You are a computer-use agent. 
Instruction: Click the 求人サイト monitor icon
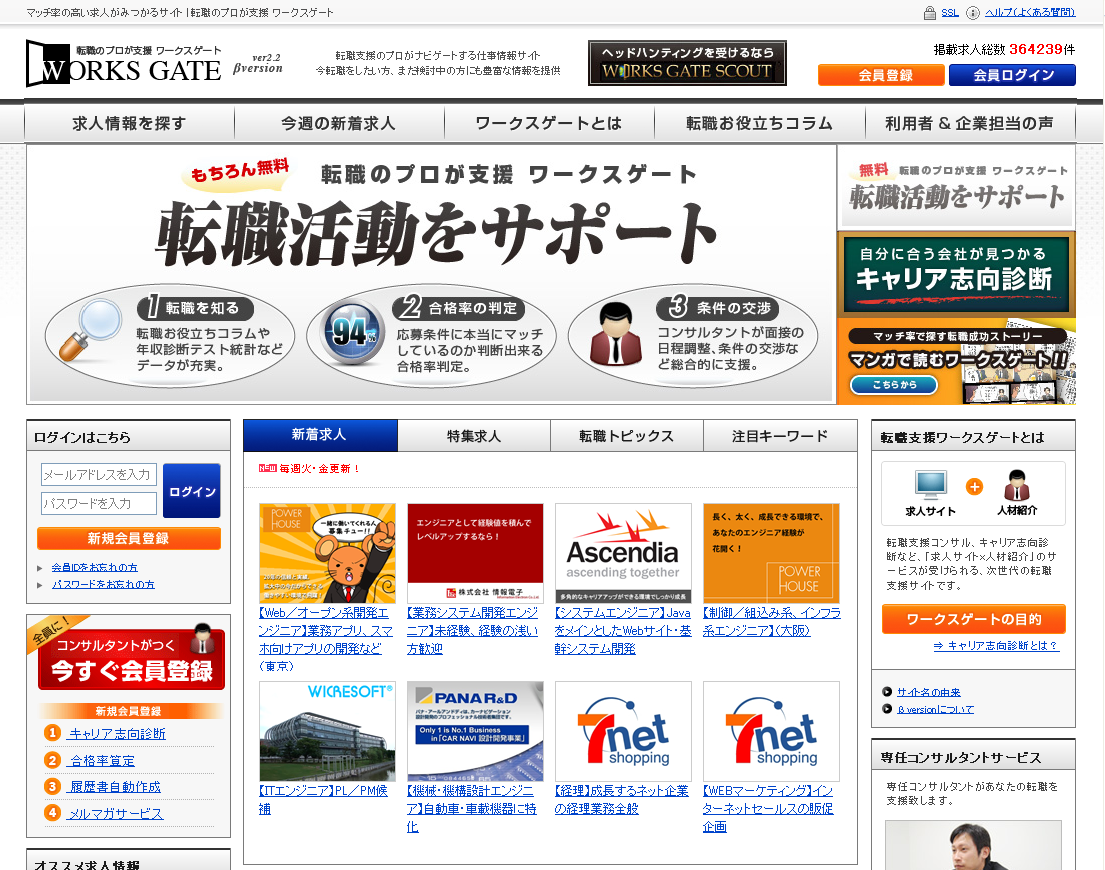click(930, 485)
